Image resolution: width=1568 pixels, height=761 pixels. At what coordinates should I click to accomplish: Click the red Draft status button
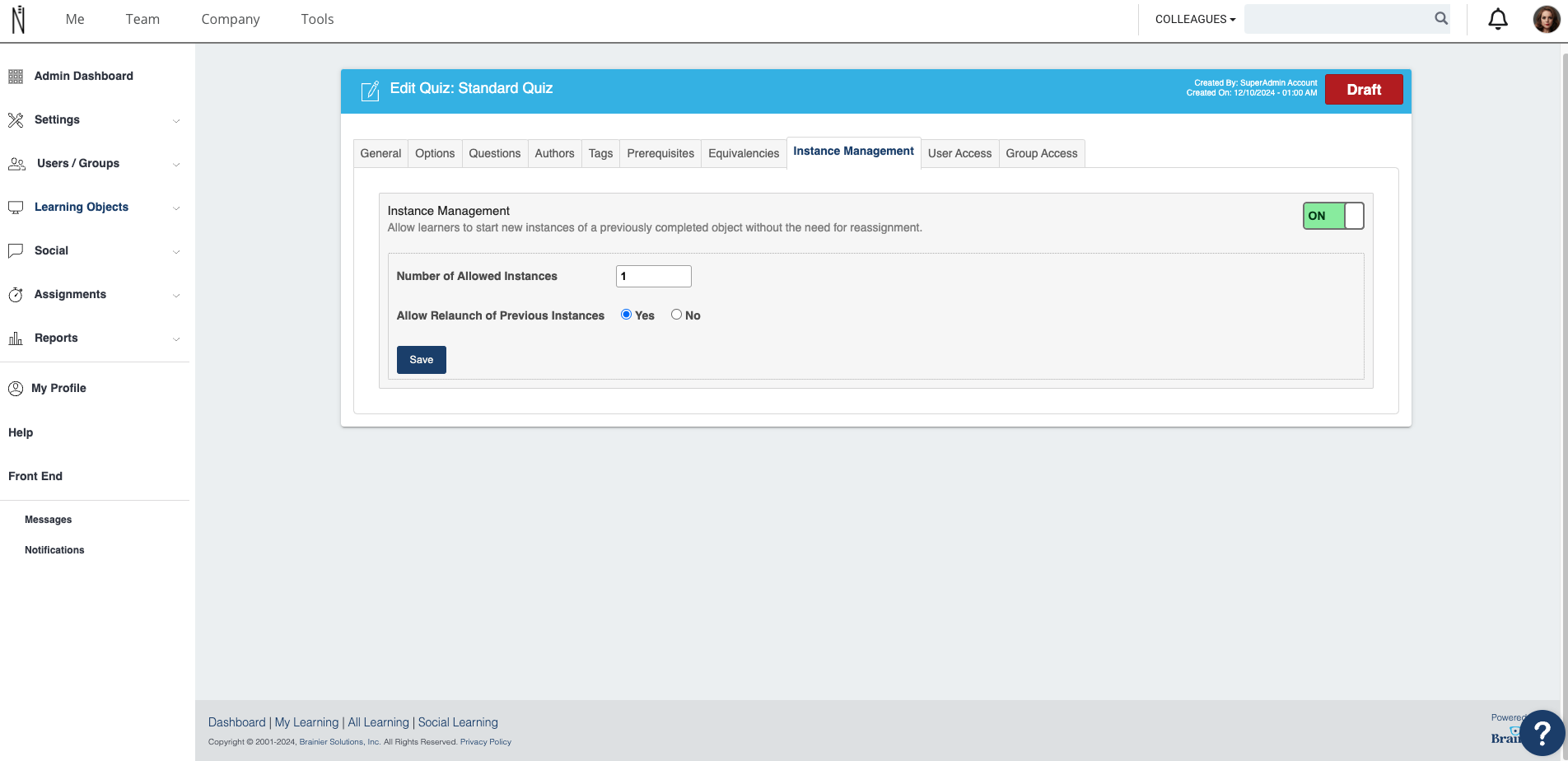click(x=1364, y=90)
